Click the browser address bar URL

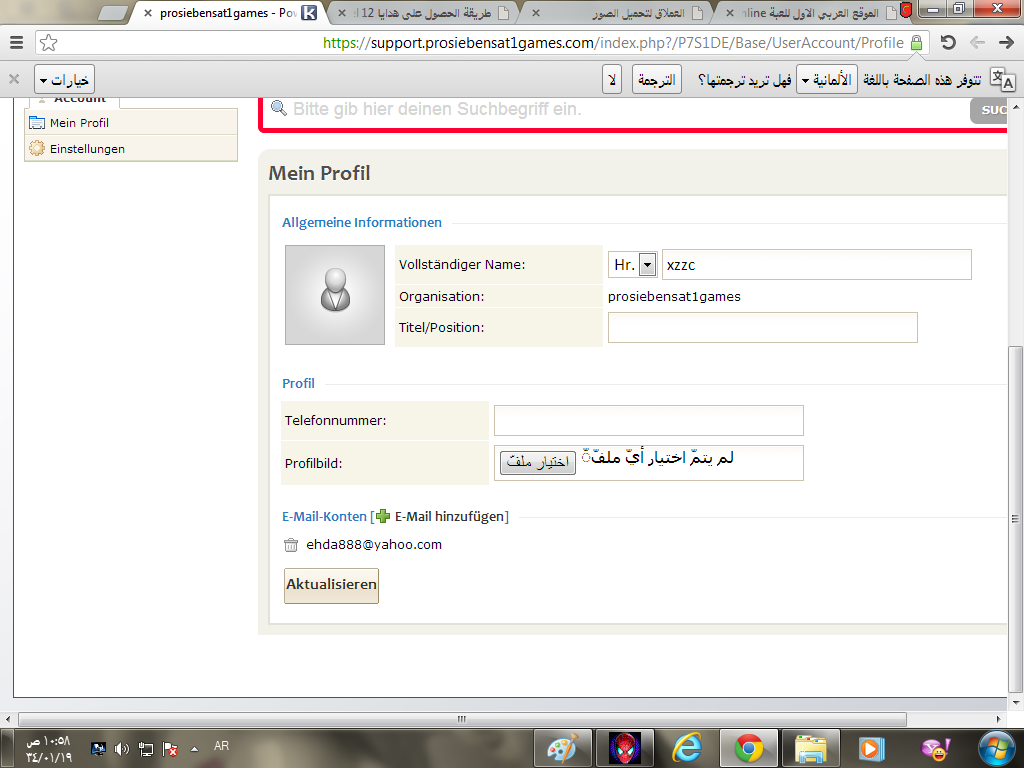[x=613, y=43]
